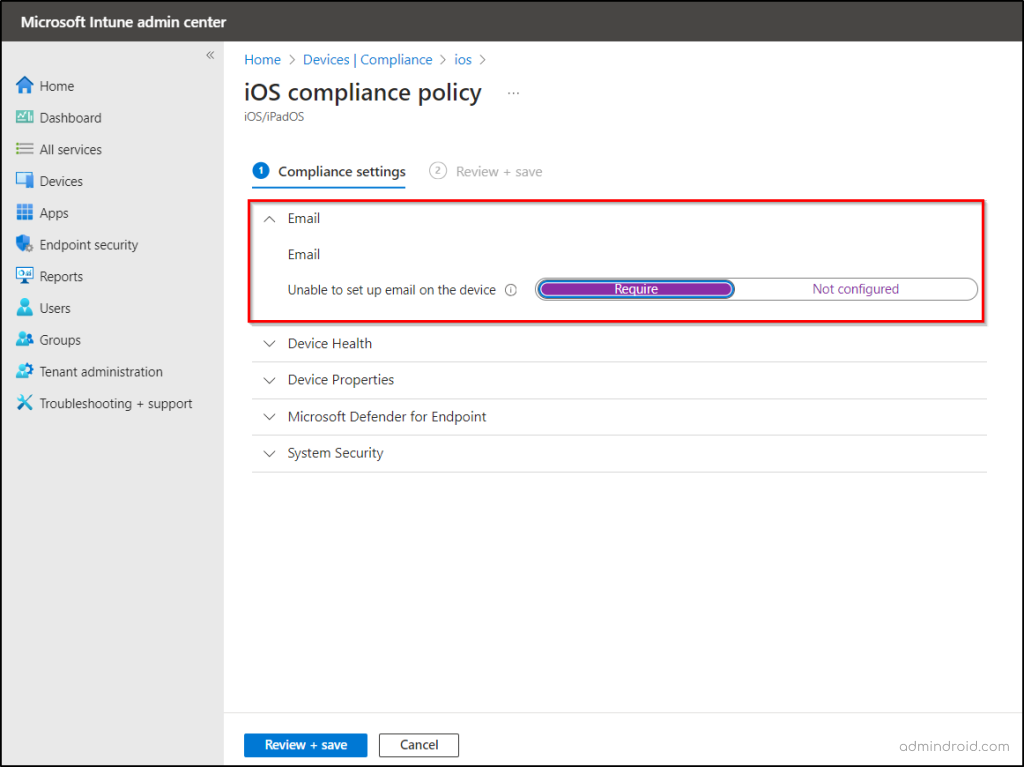Click the Troubleshooting + support wrench icon
1024x767 pixels.
tap(25, 404)
